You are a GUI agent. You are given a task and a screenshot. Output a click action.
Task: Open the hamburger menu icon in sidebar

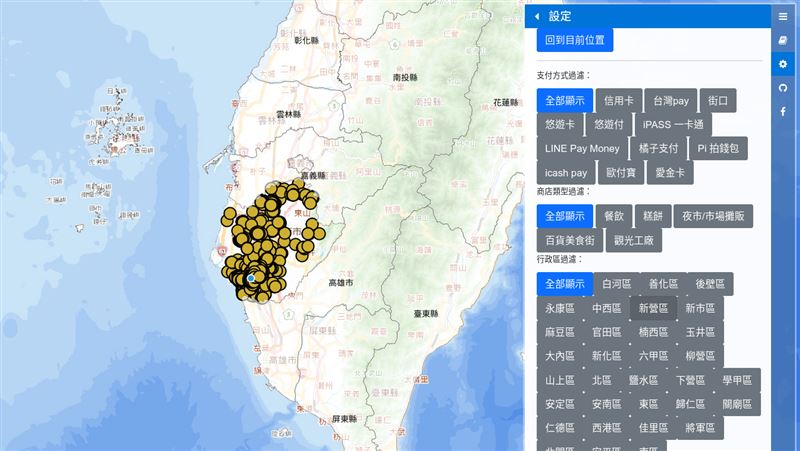point(783,17)
